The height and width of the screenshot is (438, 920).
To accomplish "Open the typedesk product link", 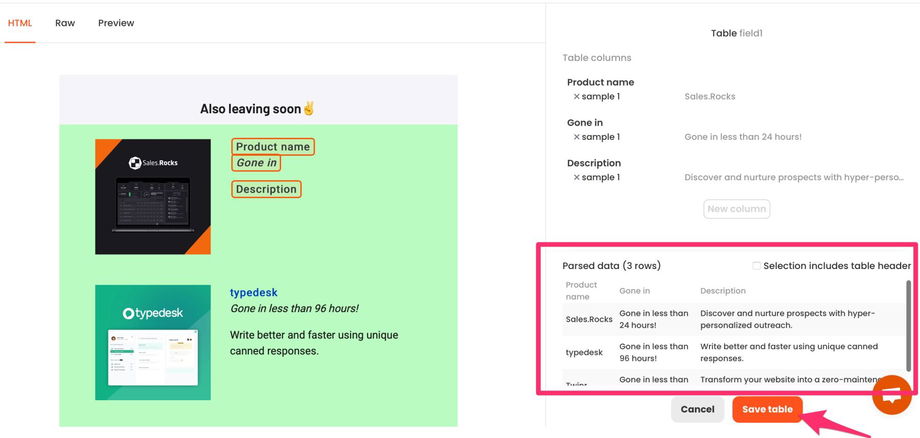I will 254,293.
